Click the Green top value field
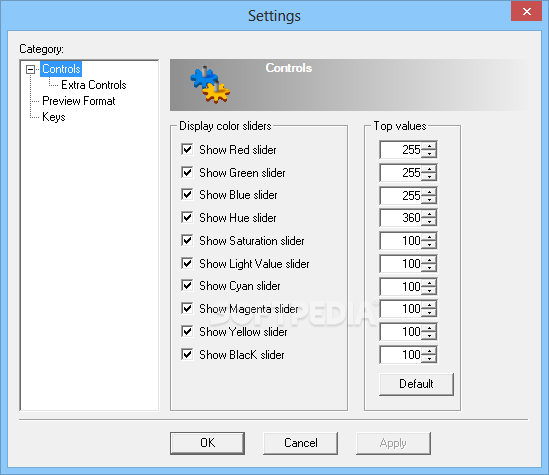Screen dimensions: 549x475 (401, 173)
